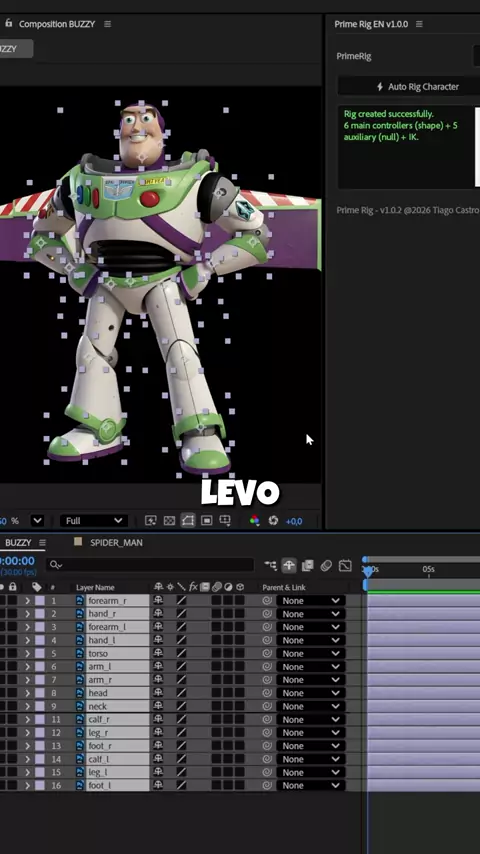Toggle quality switch for hand_r layer
480x854 pixels.
(181, 614)
